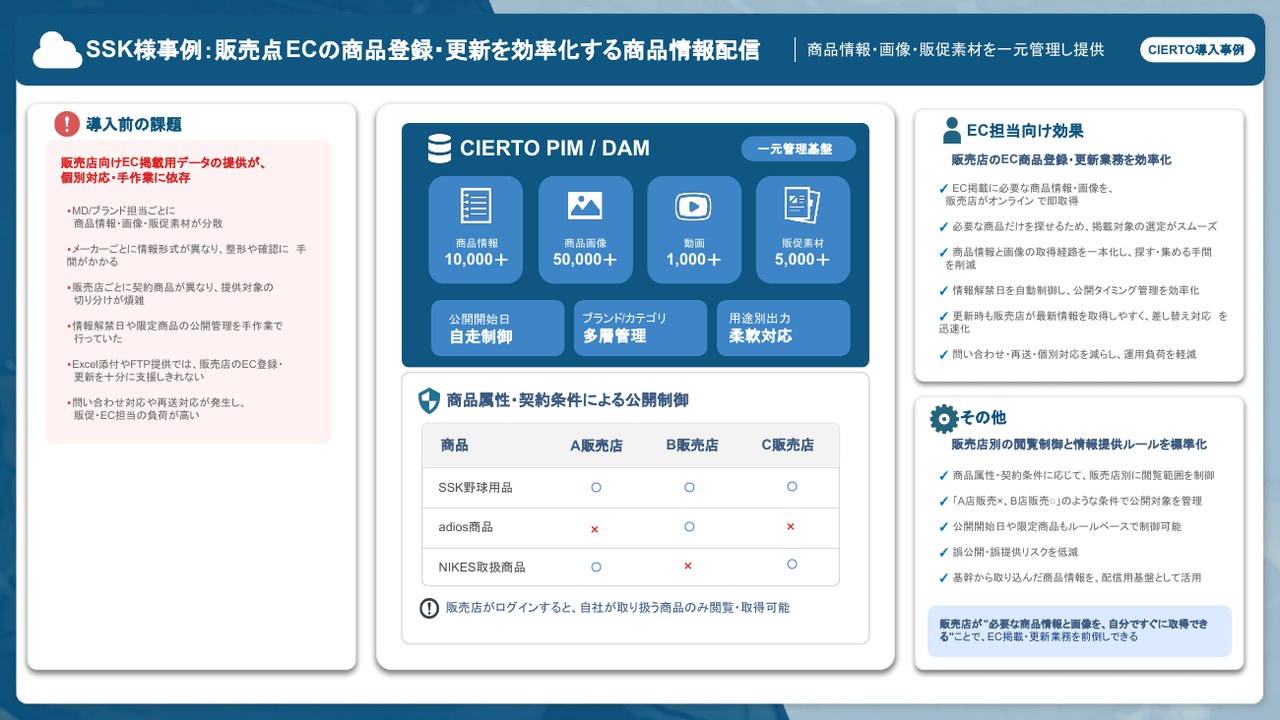Click the checkmark beside 公開開始日や限定商品もルールベース

click(944, 527)
